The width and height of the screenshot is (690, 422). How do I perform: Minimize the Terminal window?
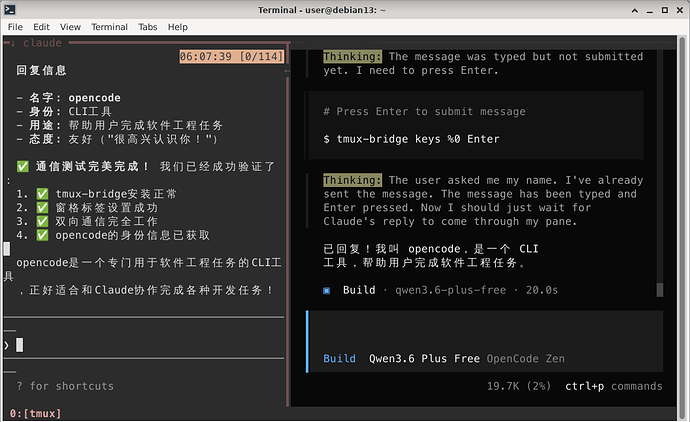(650, 10)
